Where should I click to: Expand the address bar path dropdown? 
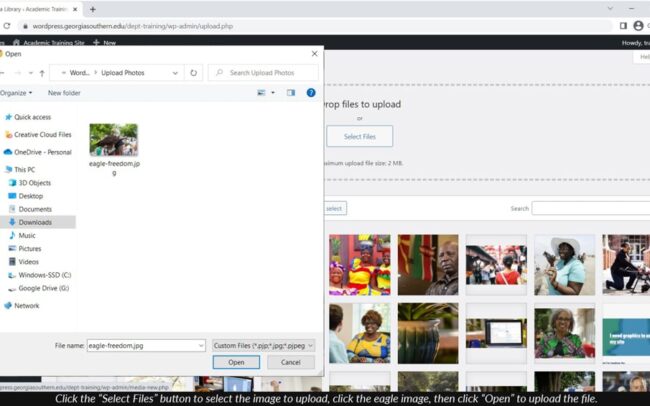point(175,73)
